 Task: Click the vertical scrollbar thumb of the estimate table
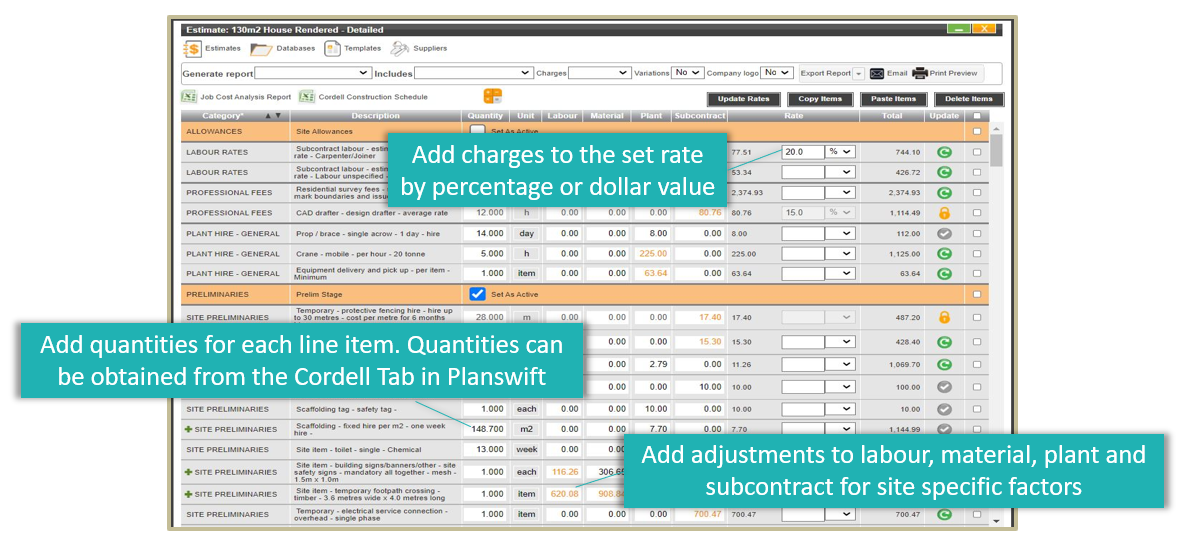pyautogui.click(x=996, y=149)
